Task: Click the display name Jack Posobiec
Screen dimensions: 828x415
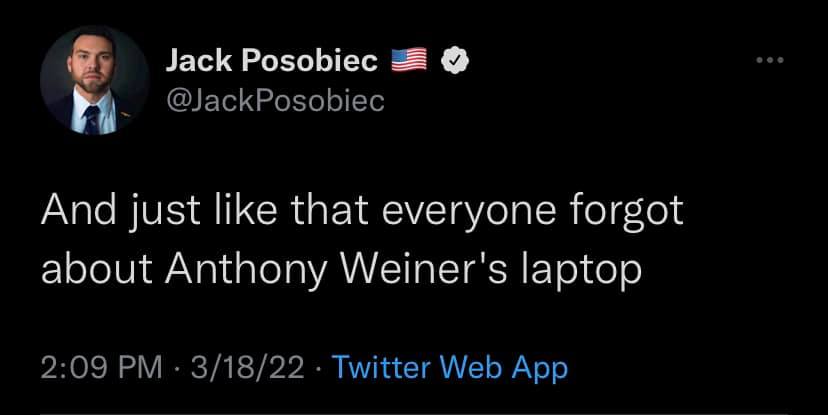Action: pos(271,62)
